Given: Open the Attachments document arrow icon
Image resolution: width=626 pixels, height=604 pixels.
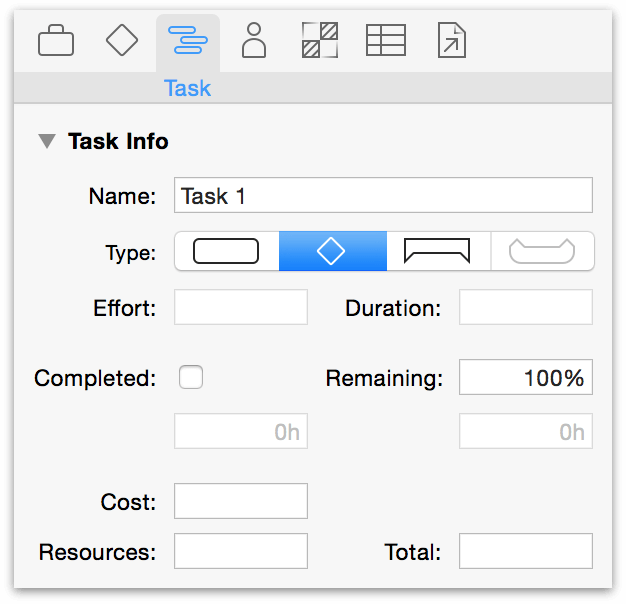Looking at the screenshot, I should (452, 40).
